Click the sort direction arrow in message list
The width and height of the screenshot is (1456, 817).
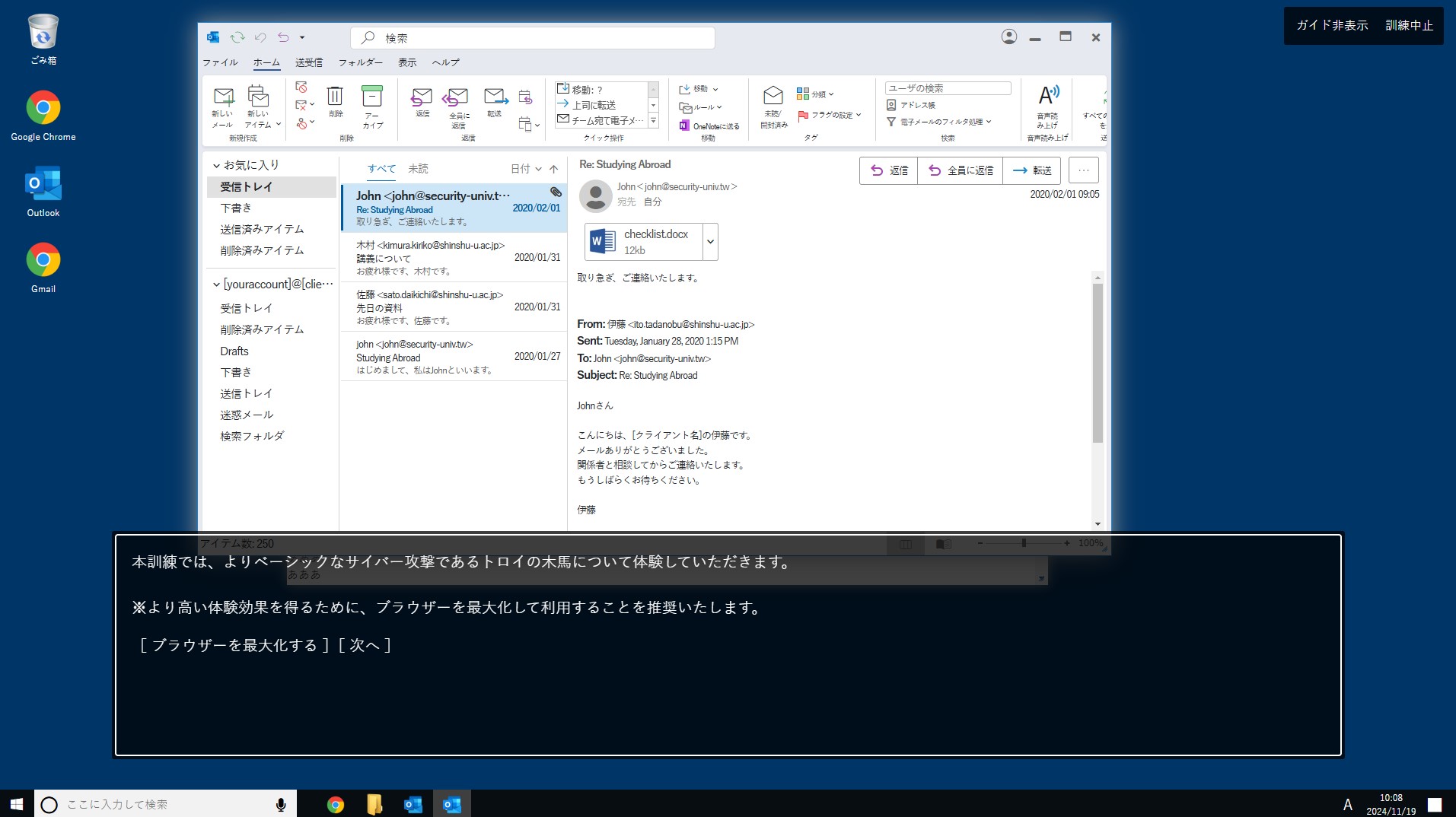(553, 169)
